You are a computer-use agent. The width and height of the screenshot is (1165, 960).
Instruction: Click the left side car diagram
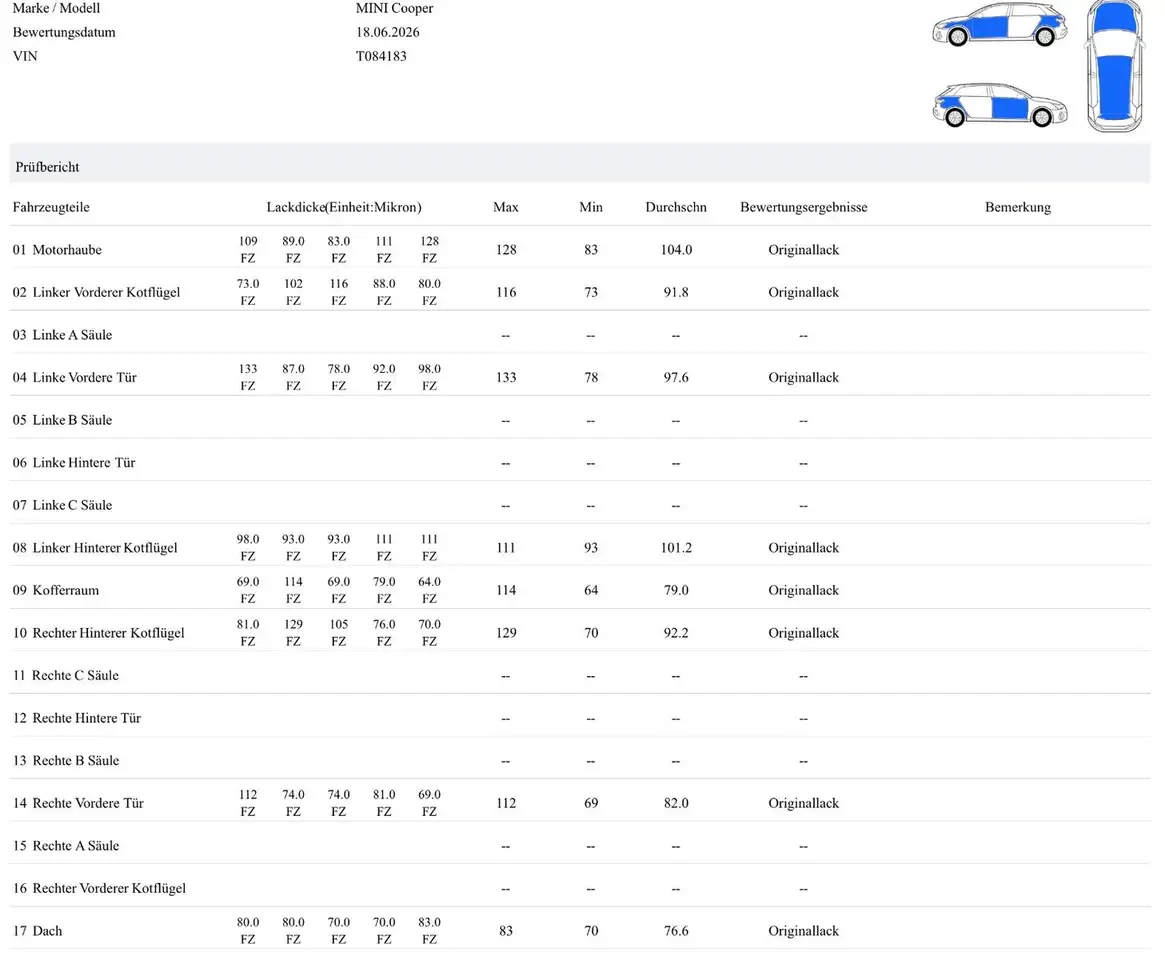999,25
